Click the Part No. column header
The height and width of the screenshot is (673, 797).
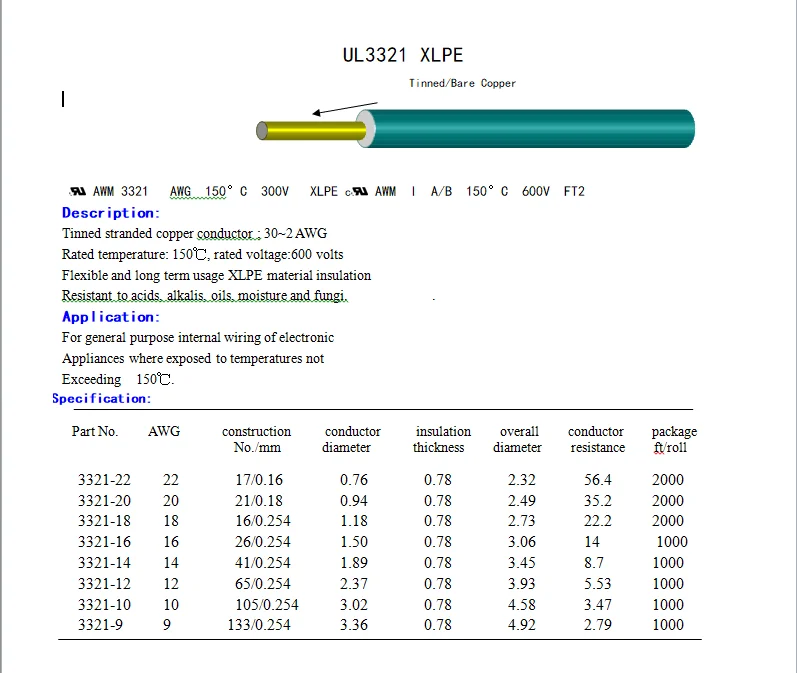(95, 432)
